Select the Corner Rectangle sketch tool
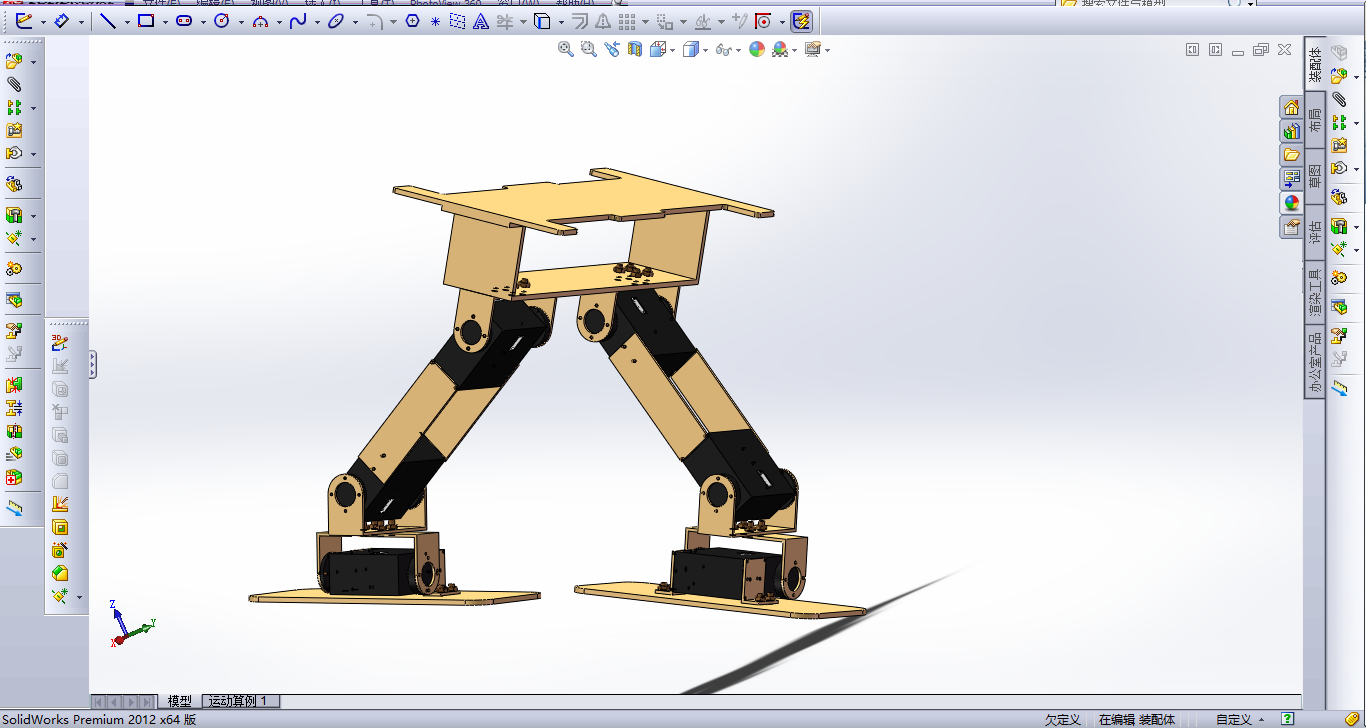Image resolution: width=1366 pixels, height=728 pixels. [x=146, y=21]
